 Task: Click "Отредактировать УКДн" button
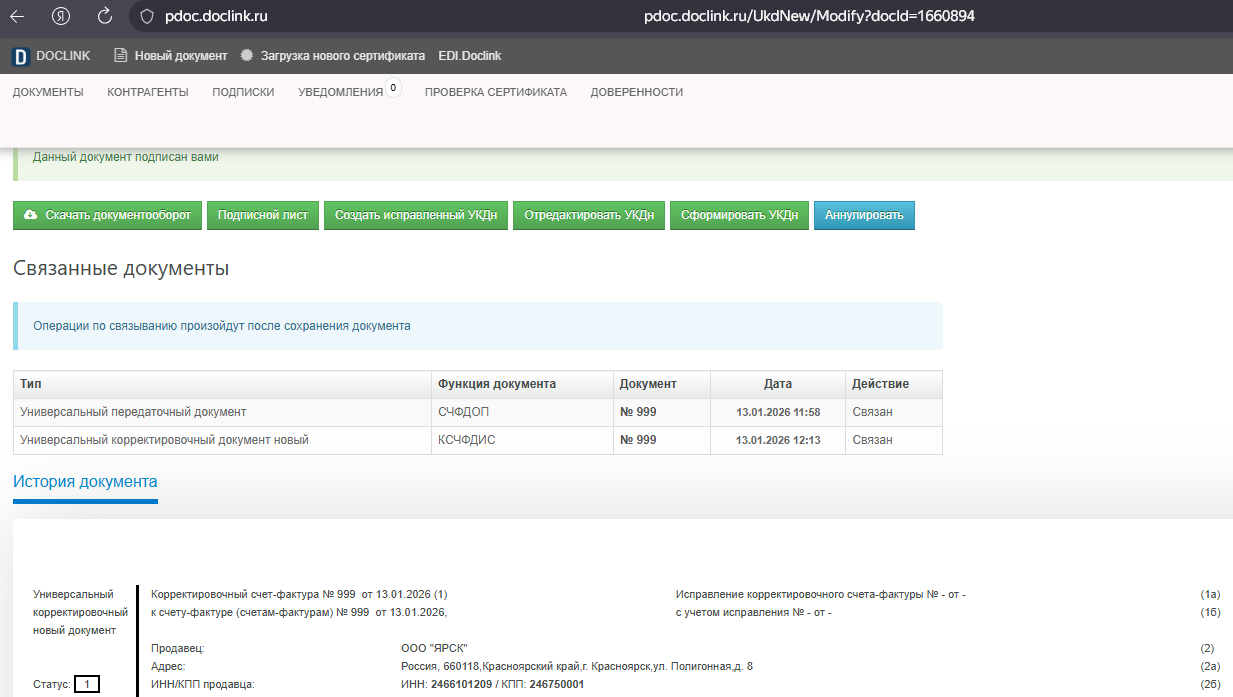click(x=589, y=215)
